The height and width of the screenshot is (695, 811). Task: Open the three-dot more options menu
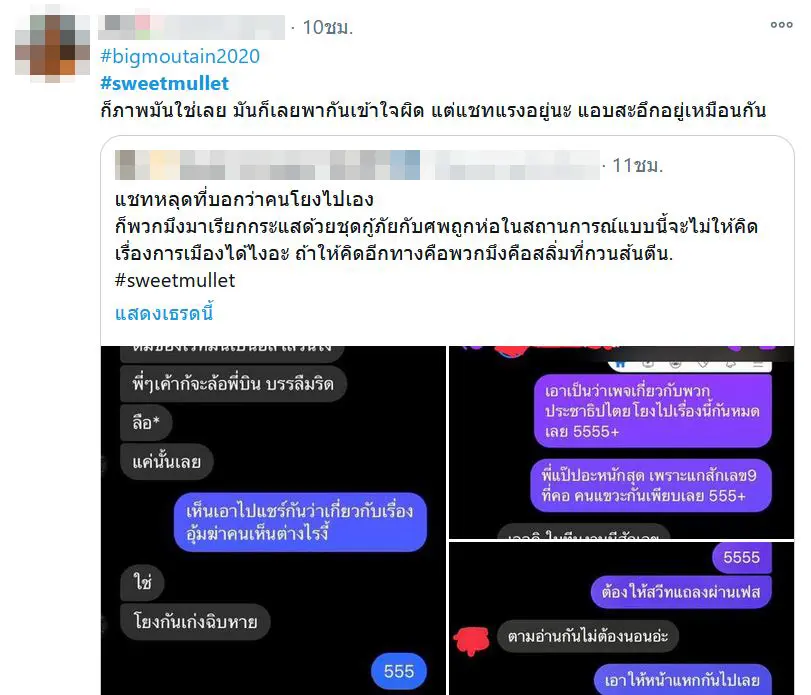click(781, 25)
